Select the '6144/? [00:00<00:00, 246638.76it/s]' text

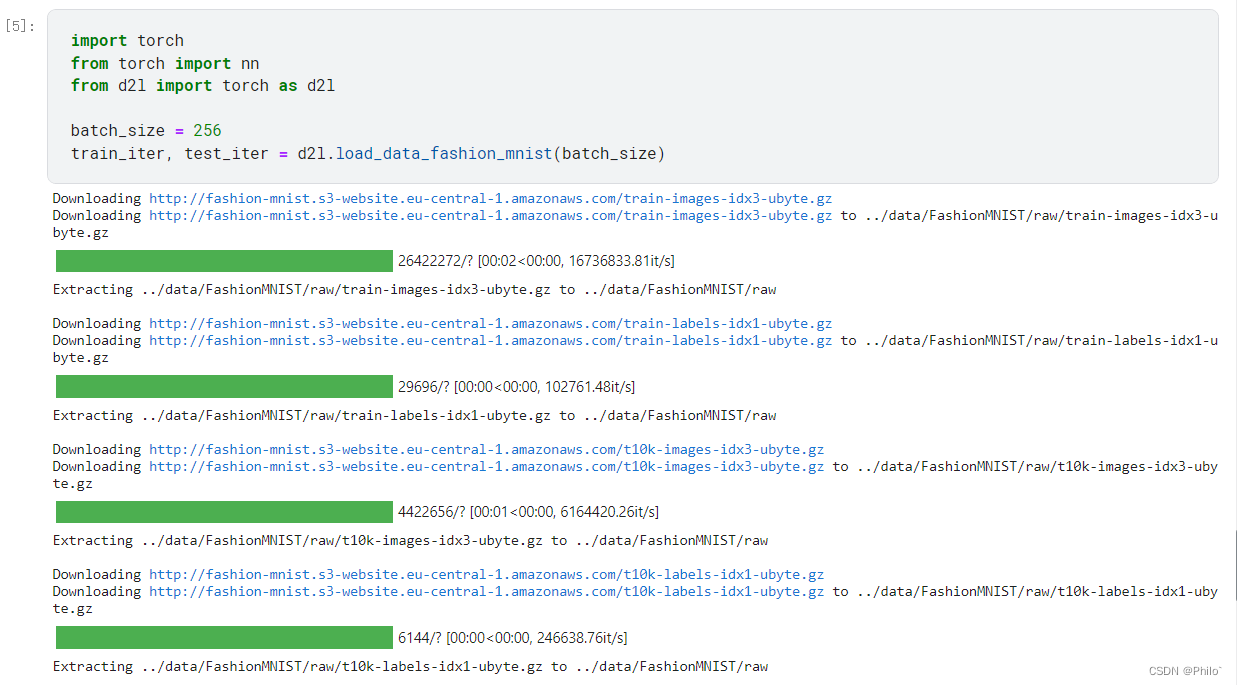pos(513,637)
